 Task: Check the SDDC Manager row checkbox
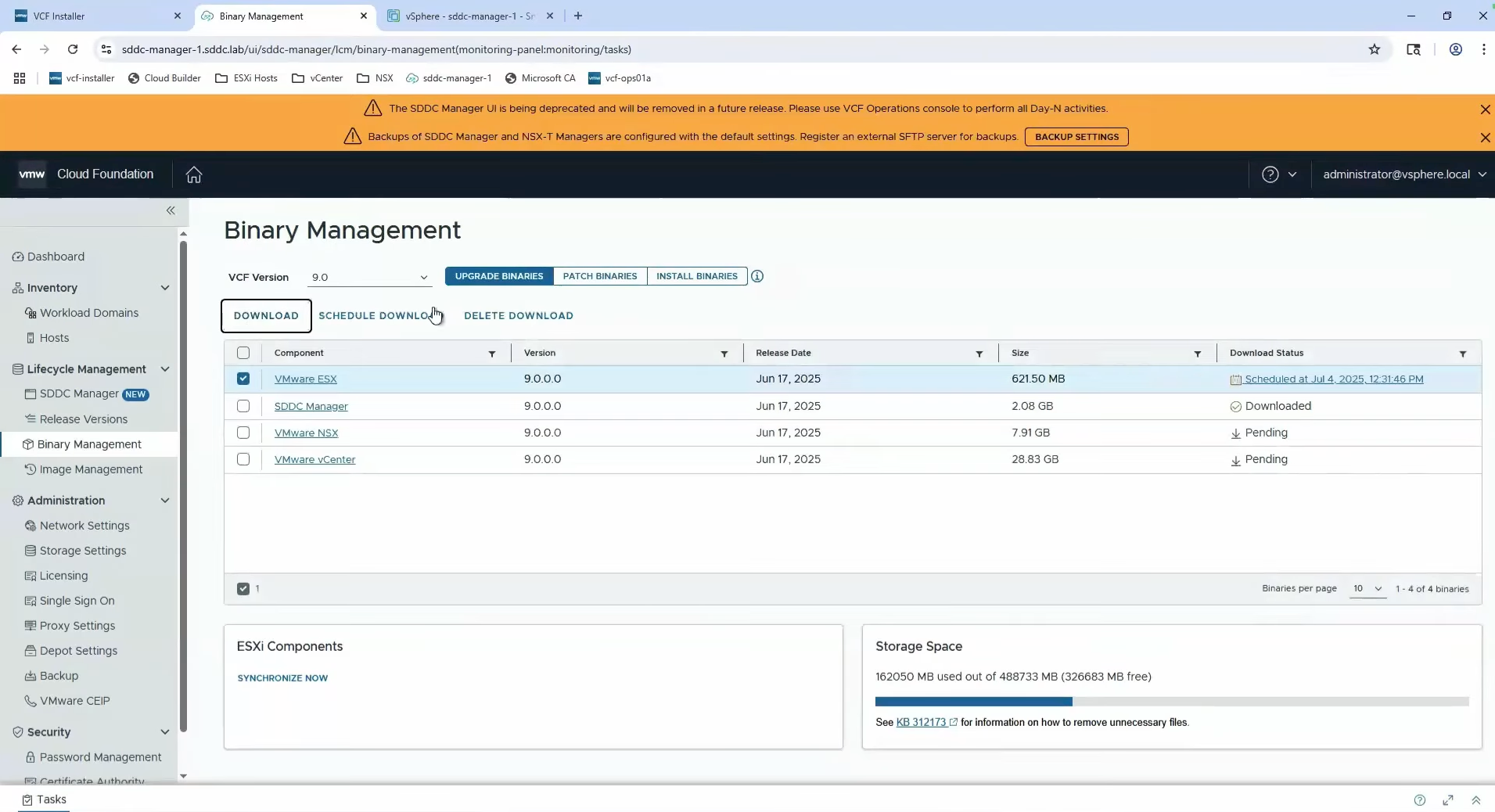(x=243, y=406)
